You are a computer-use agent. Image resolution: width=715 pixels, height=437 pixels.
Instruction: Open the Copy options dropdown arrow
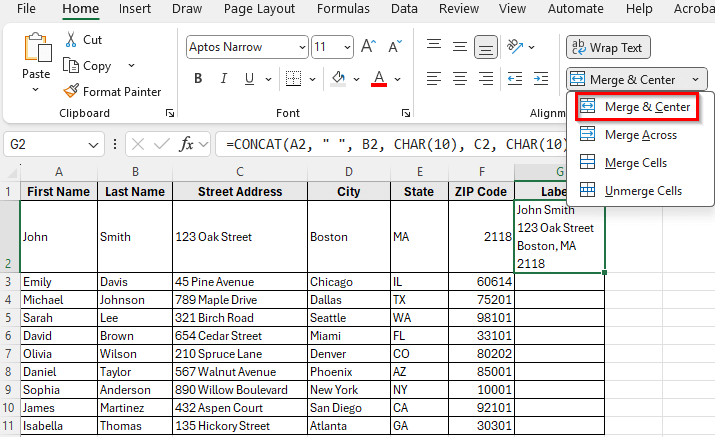131,66
